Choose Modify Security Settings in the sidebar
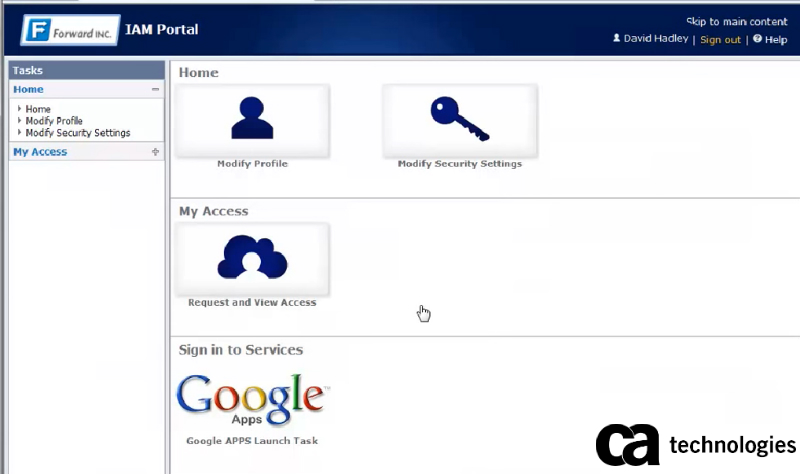 78,133
